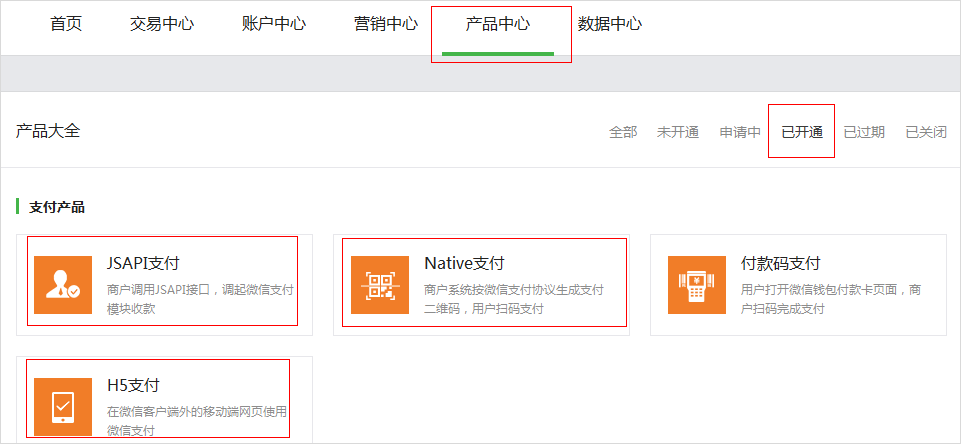The image size is (961, 444).
Task: Open the Native支付 product title
Action: 464,264
